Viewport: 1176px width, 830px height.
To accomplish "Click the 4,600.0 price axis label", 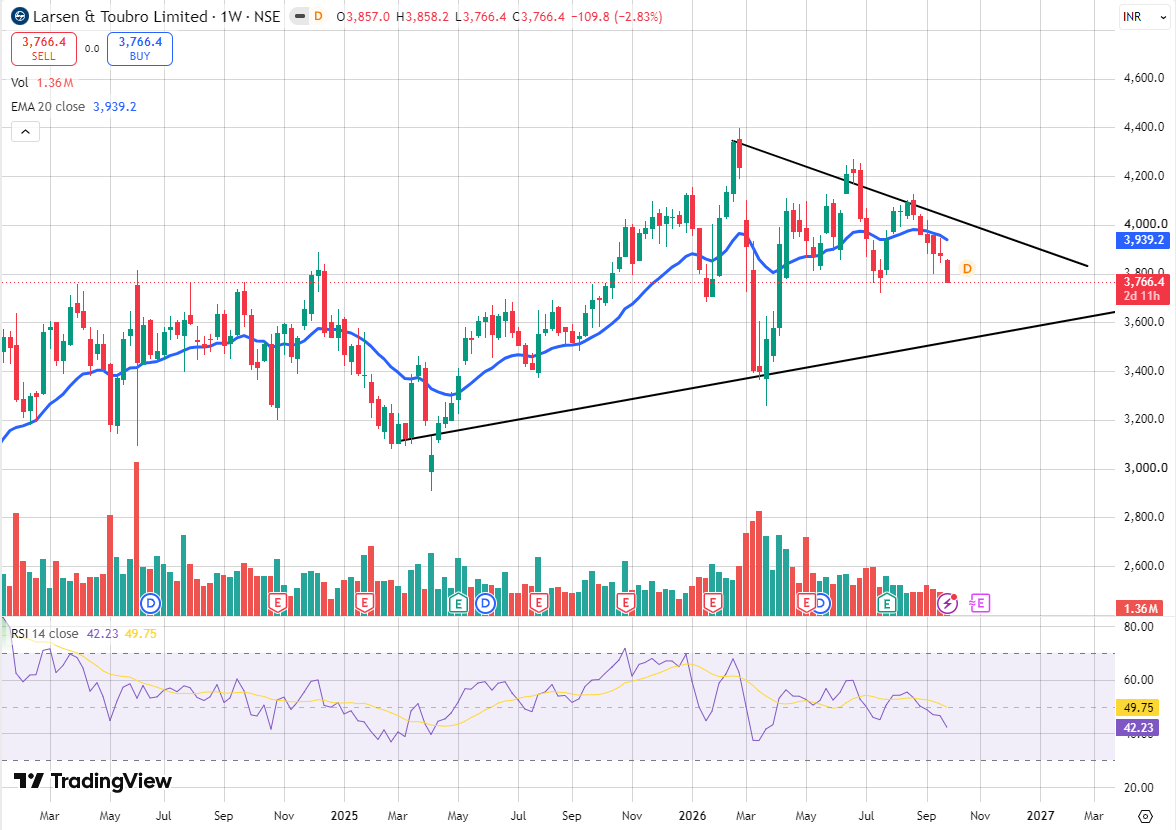I will coord(1144,78).
